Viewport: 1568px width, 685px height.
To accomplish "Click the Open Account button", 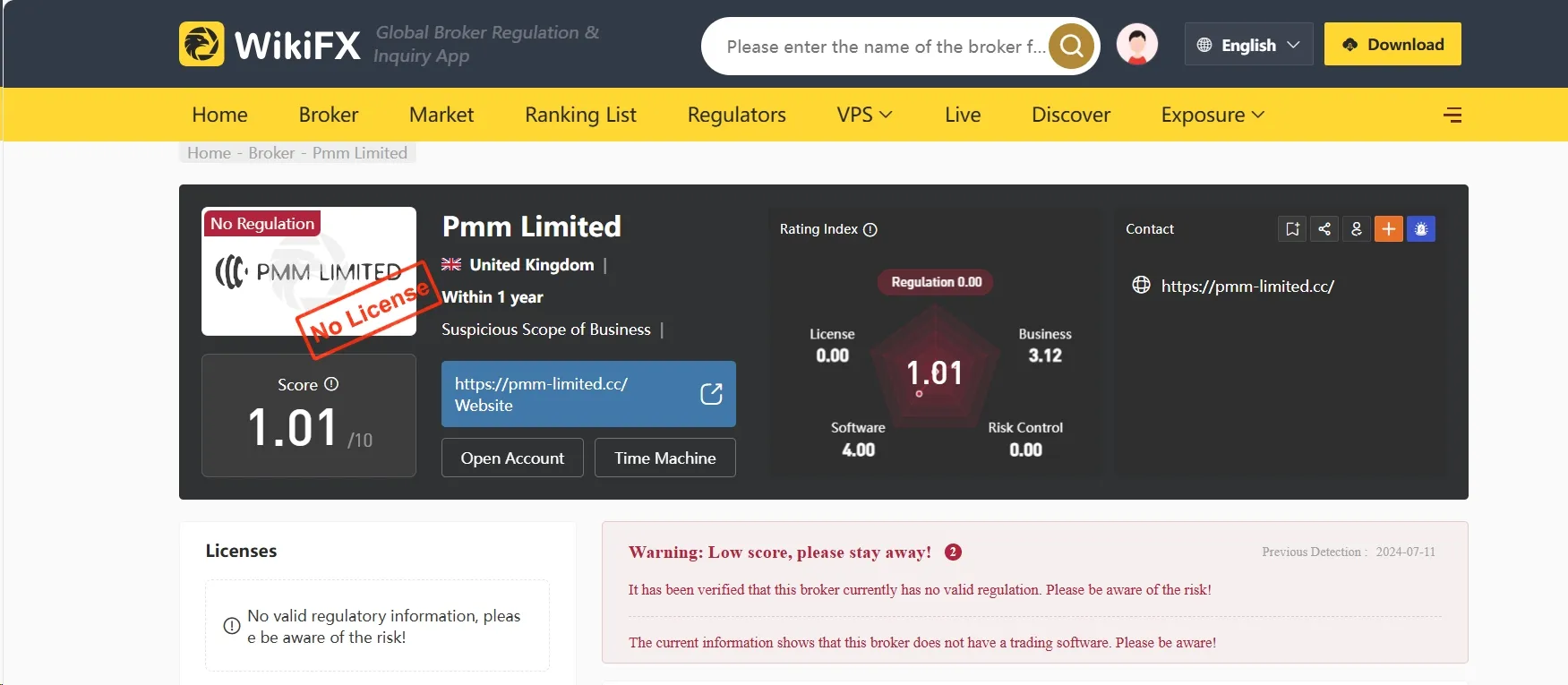I will (x=512, y=458).
